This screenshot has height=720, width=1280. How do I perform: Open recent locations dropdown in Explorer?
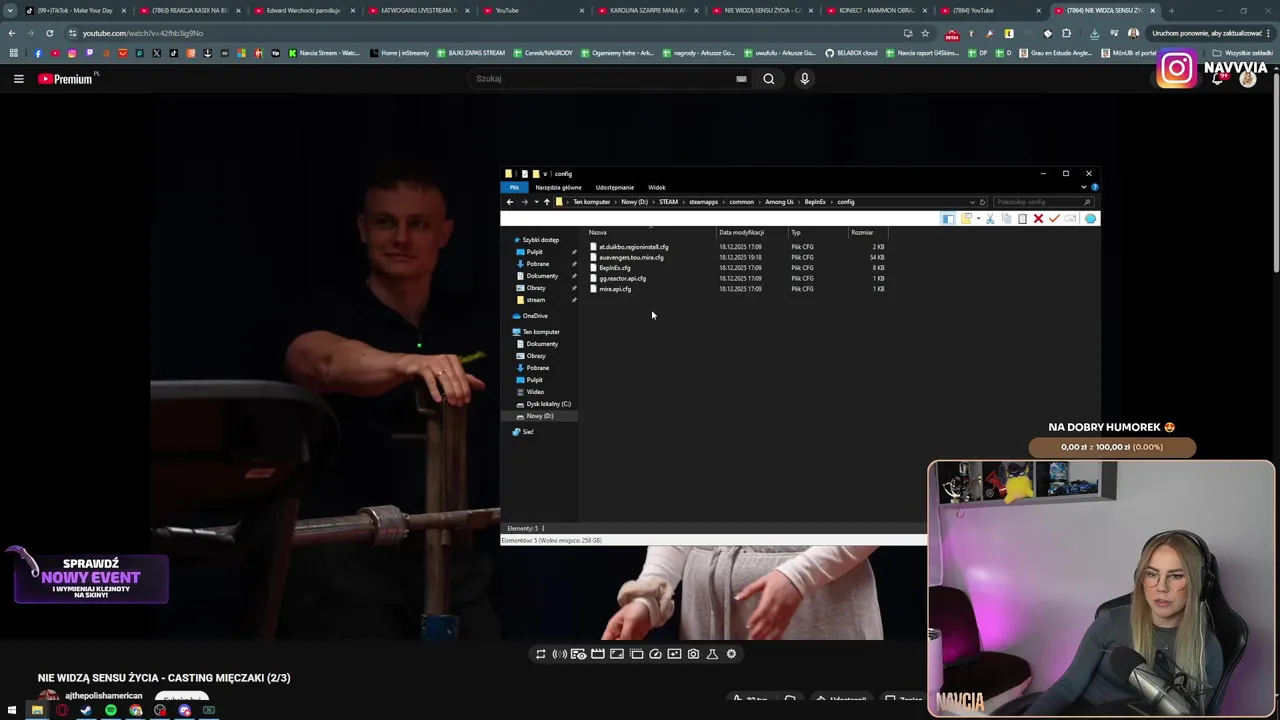pyautogui.click(x=536, y=202)
